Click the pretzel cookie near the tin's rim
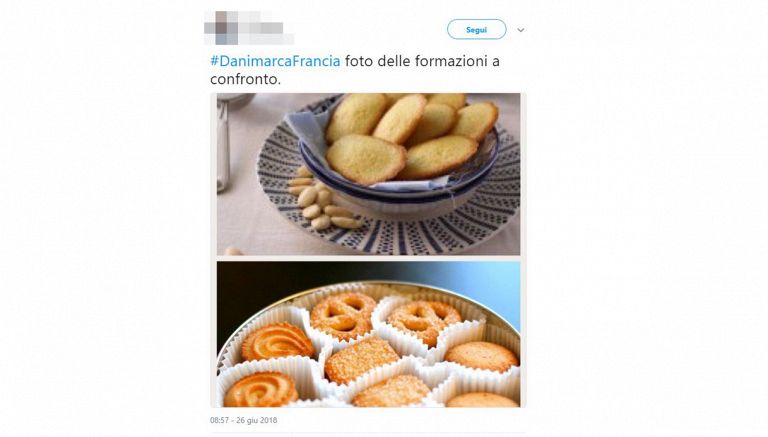 (424, 321)
